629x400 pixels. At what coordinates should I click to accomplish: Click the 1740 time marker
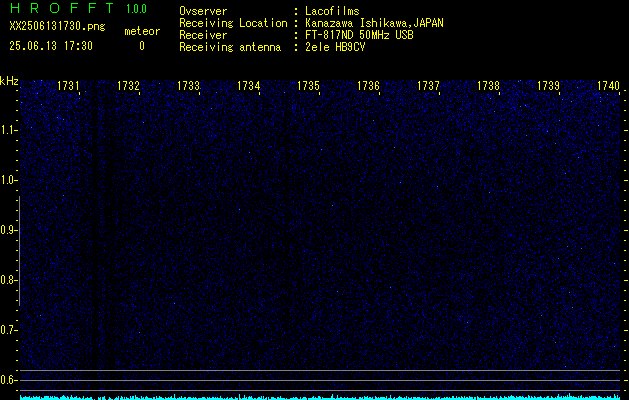(609, 86)
